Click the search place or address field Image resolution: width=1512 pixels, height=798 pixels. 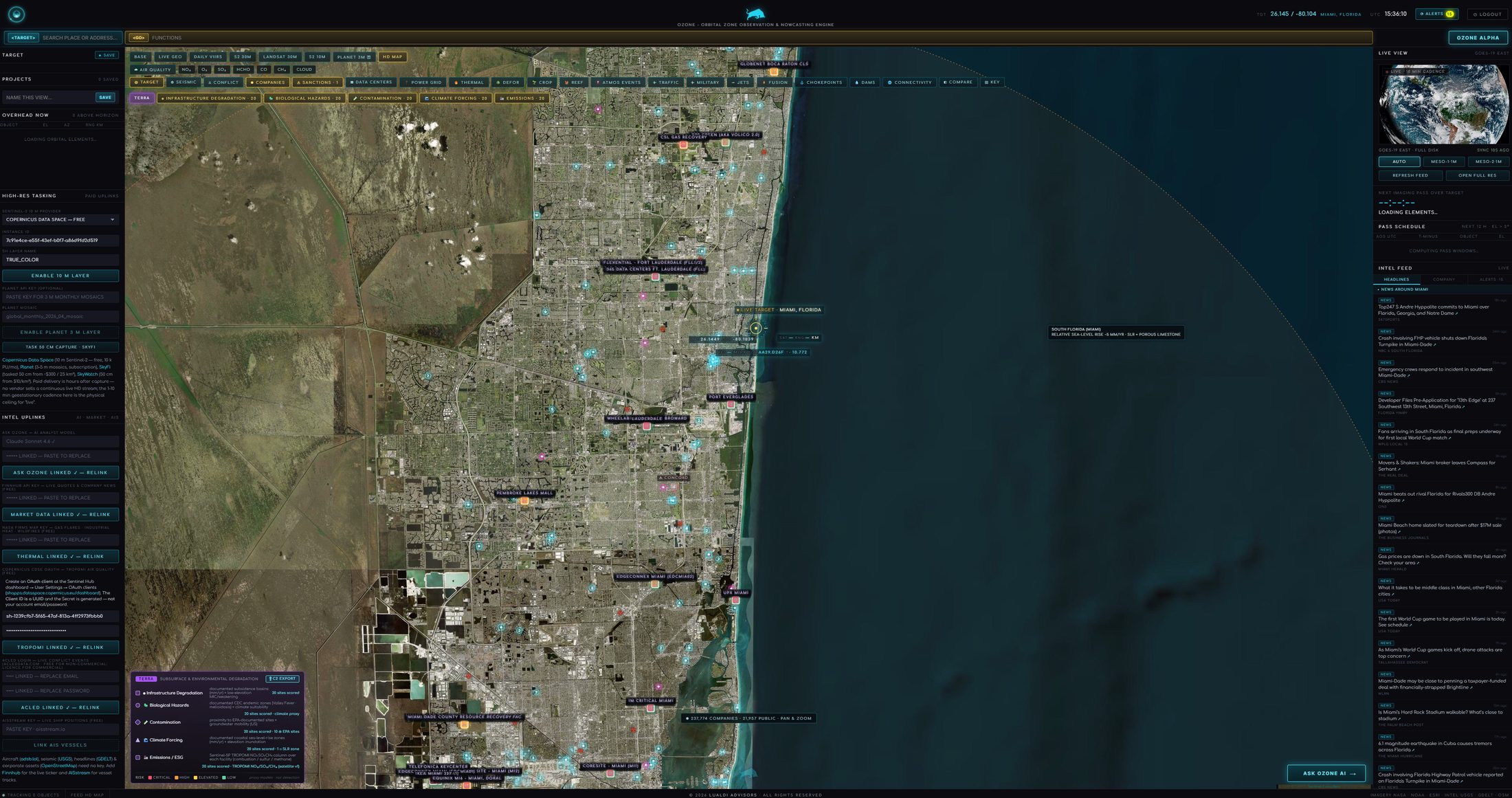coord(81,38)
